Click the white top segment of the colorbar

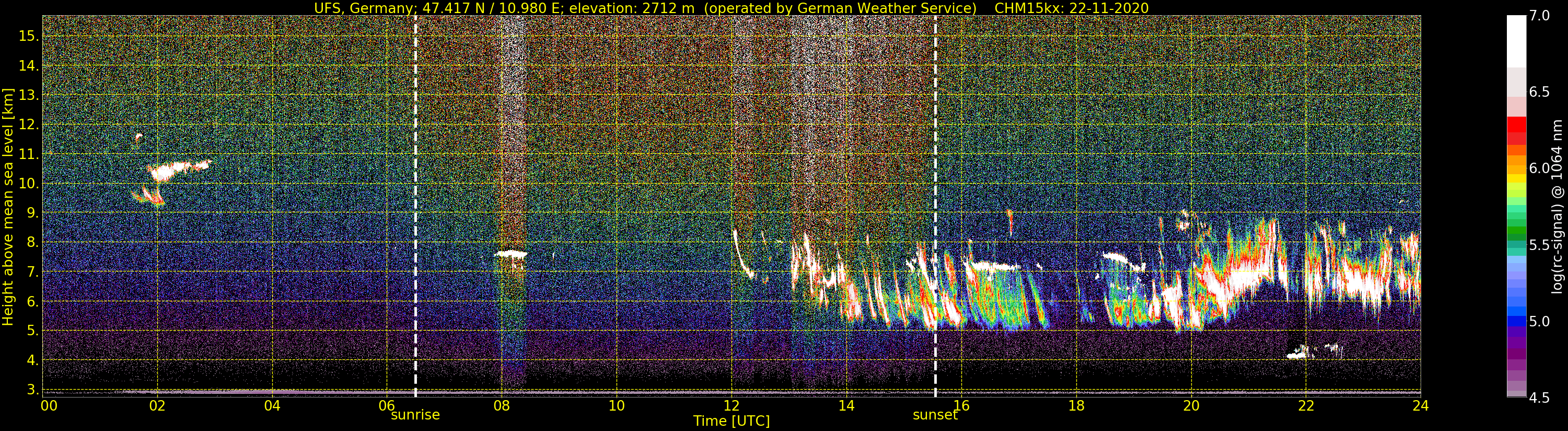pyautogui.click(x=1516, y=41)
